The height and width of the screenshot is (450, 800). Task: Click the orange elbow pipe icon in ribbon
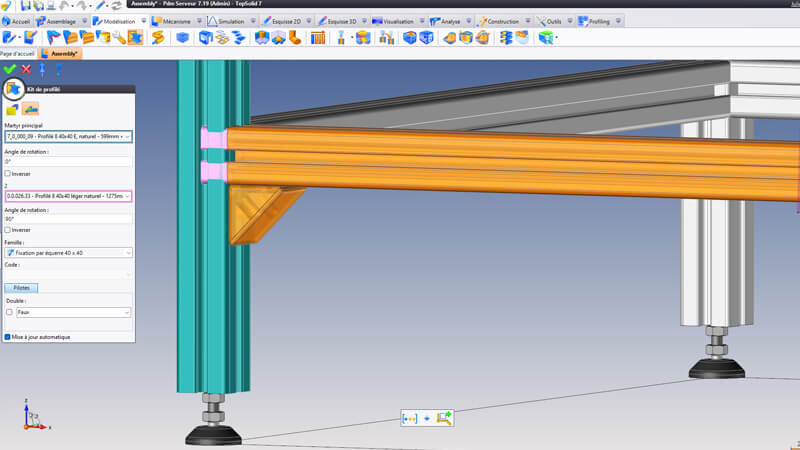point(294,38)
